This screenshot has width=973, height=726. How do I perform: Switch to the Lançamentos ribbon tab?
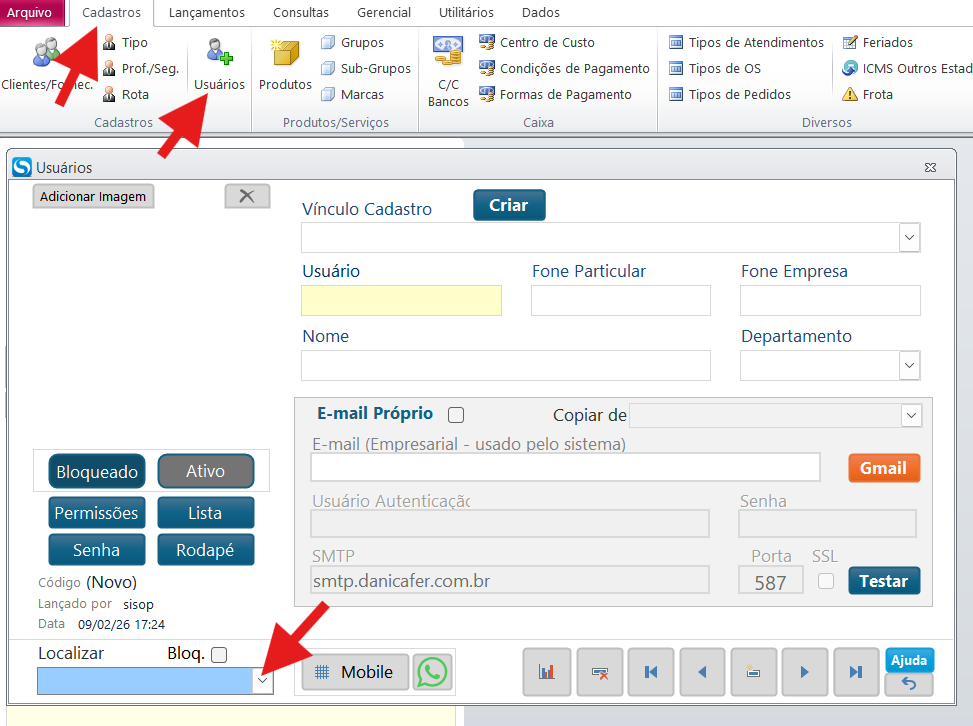206,13
